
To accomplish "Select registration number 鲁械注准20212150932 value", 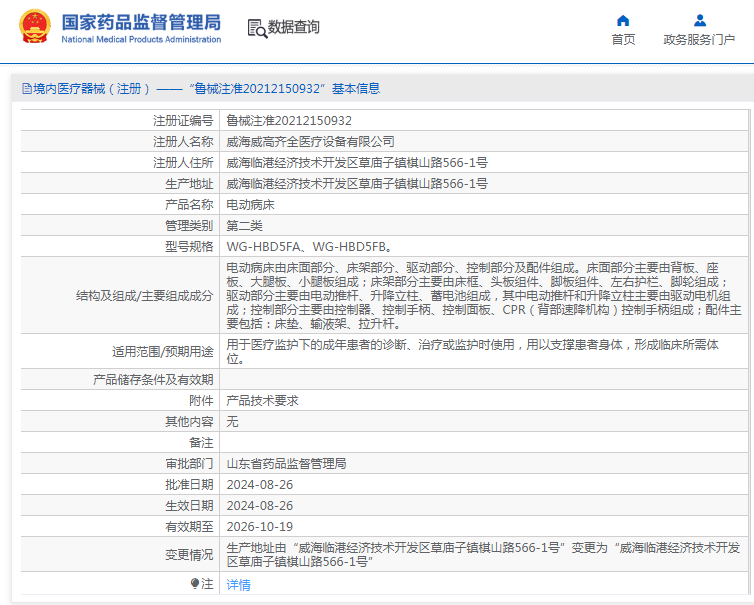I will tap(289, 121).
